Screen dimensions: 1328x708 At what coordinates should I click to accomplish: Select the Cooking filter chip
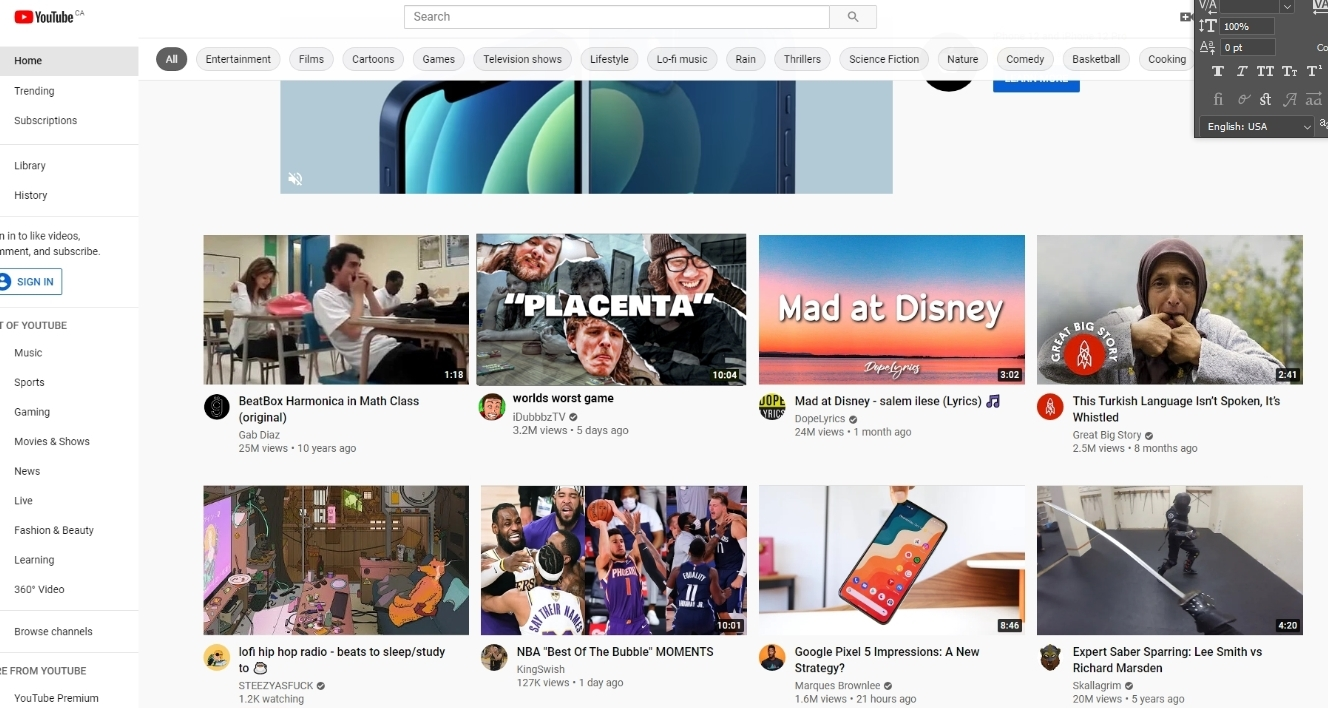[x=1167, y=59]
